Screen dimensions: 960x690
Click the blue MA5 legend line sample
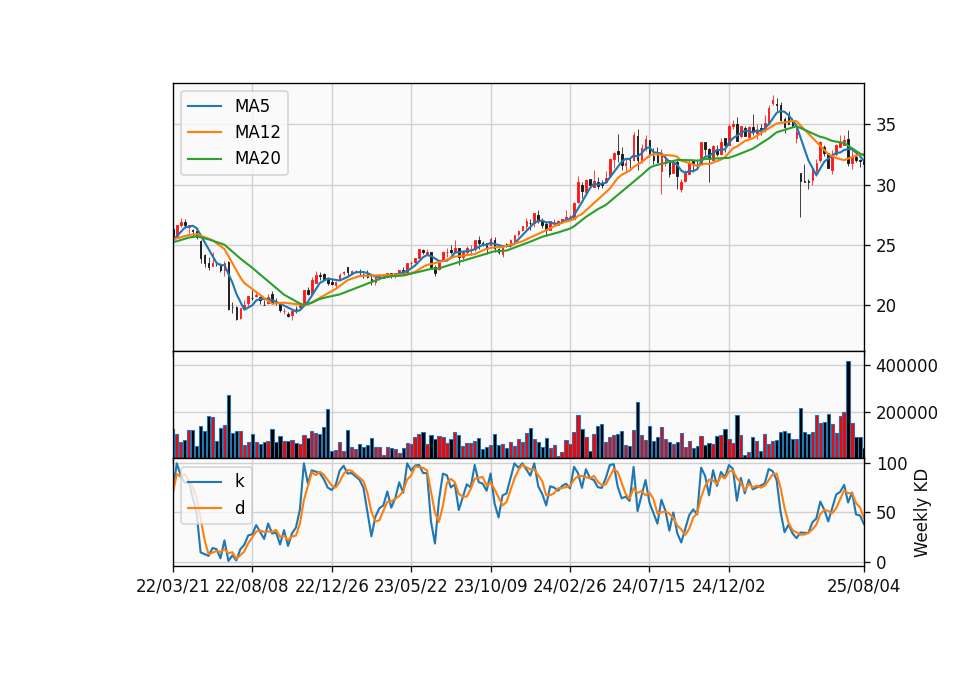click(x=205, y=106)
